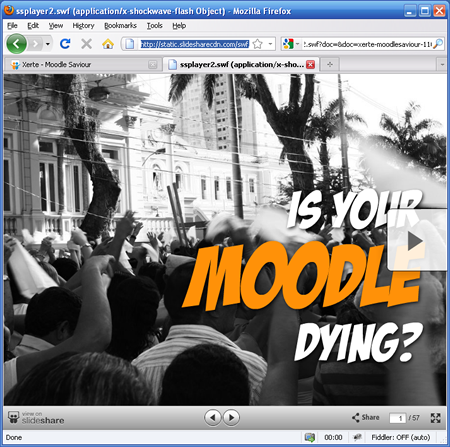Click the page identity icon in address bar
The height and width of the screenshot is (447, 450).
tap(130, 44)
